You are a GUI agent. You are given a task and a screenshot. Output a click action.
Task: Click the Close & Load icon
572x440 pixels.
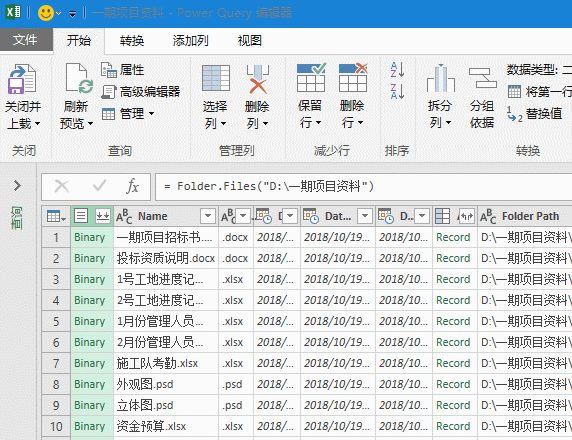[22, 79]
